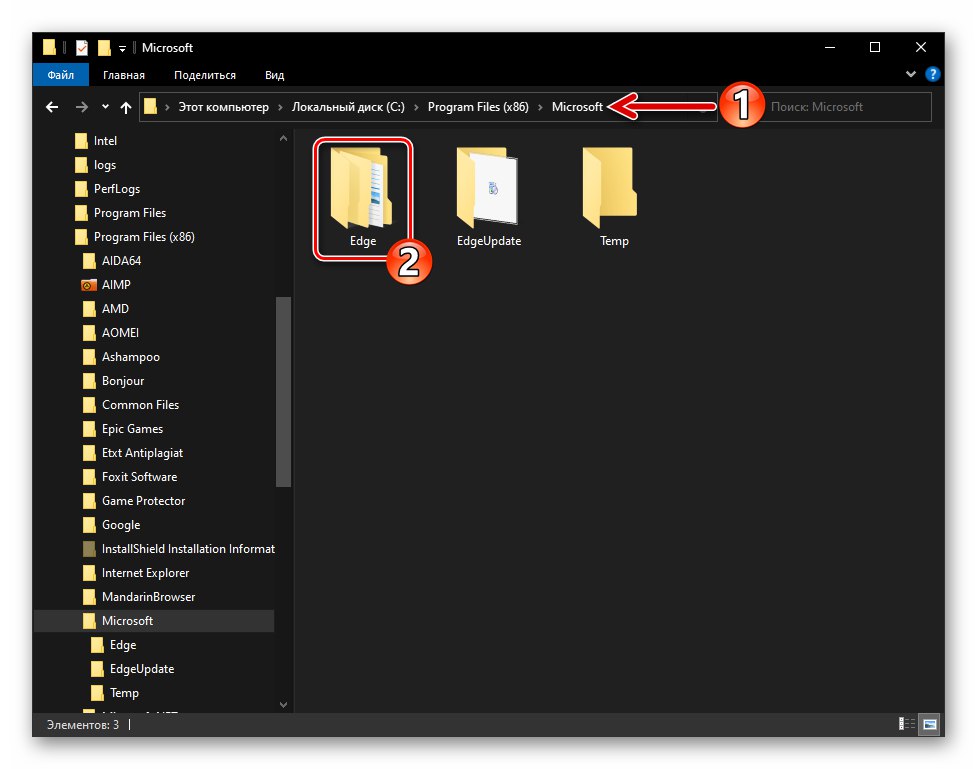Go forward with the right arrow button

click(82, 107)
